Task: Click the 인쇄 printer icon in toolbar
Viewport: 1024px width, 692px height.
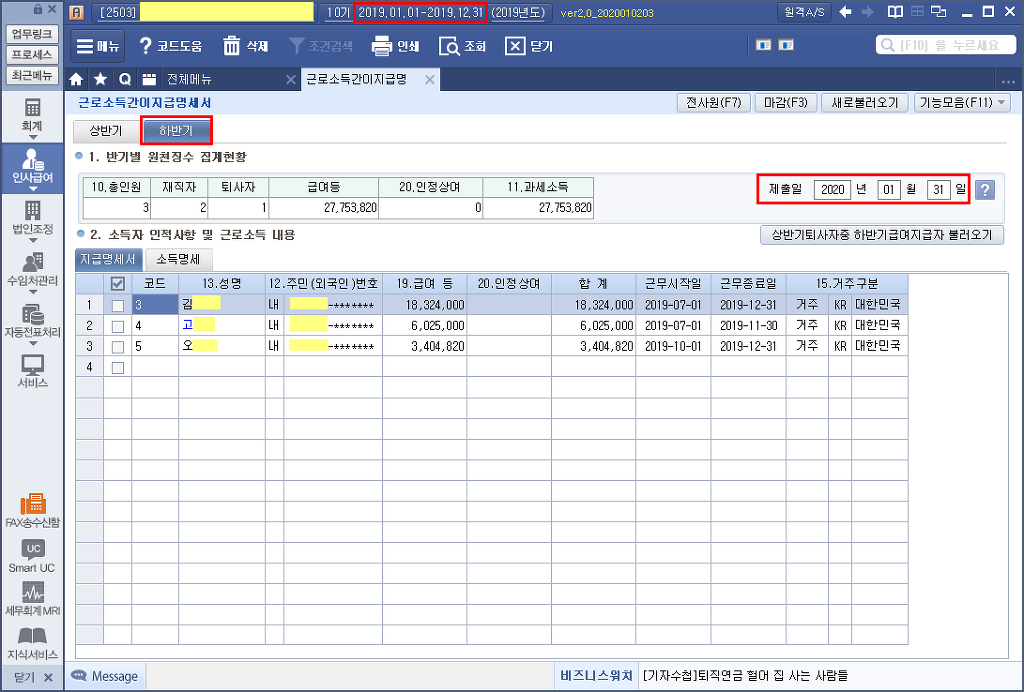Action: coord(381,46)
